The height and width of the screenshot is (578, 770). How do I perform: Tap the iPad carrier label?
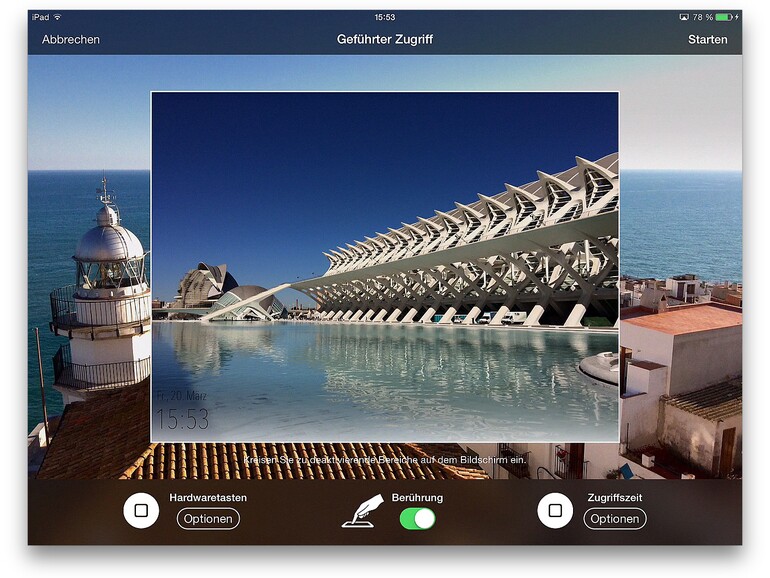(41, 17)
